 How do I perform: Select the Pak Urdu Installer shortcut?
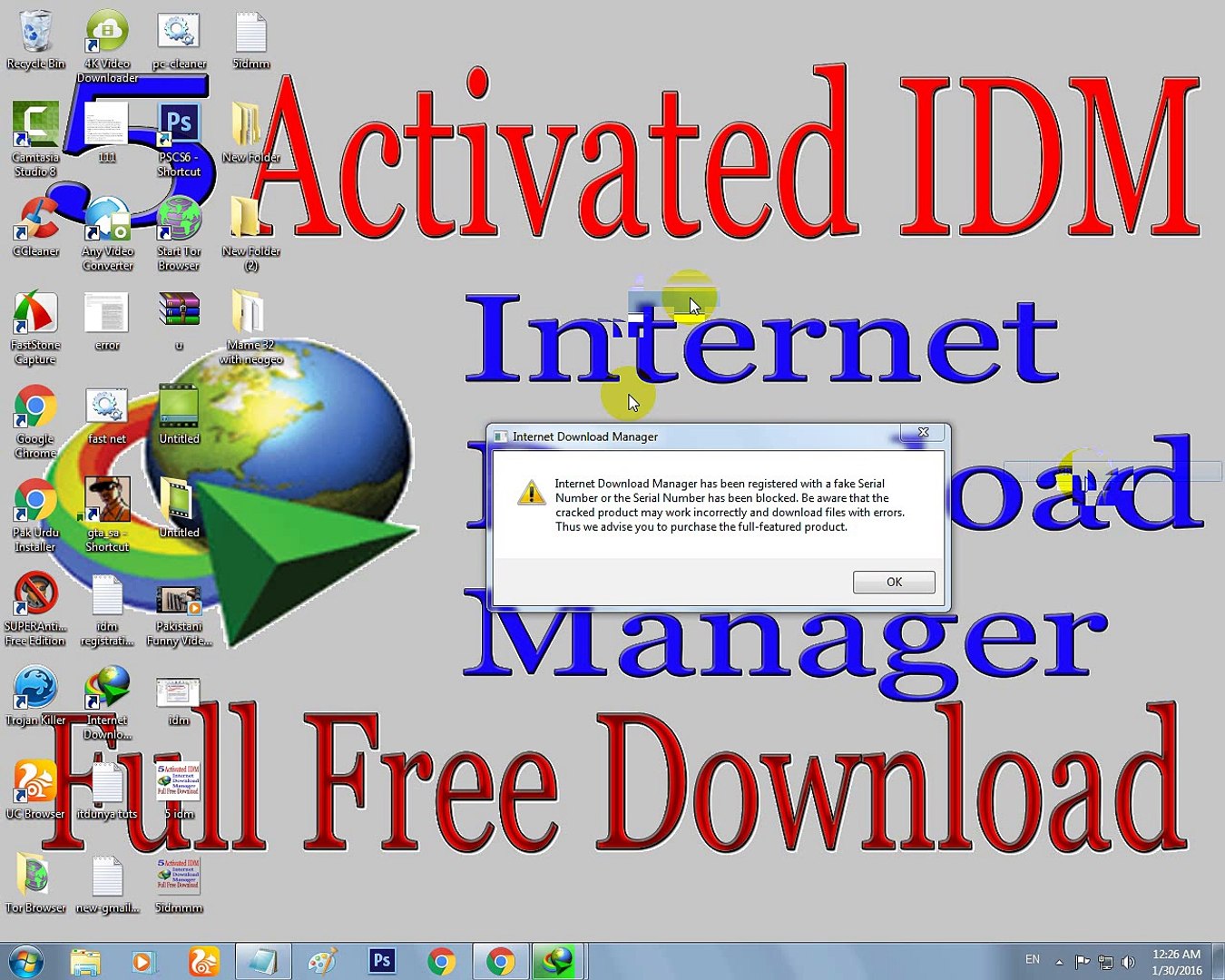[35, 516]
